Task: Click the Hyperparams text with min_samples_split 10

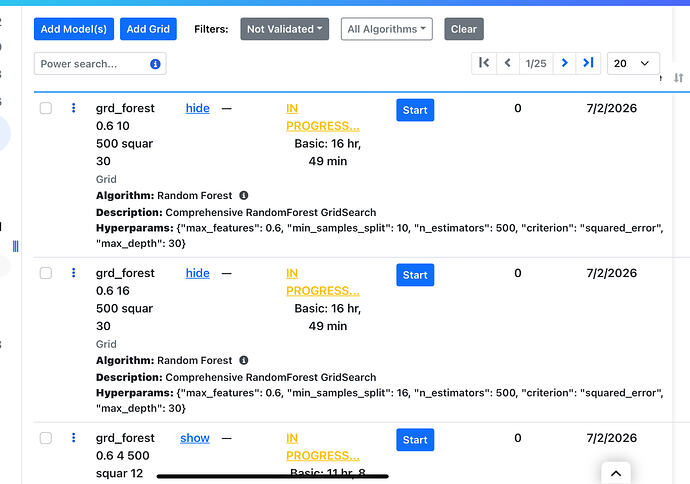Action: 380,236
